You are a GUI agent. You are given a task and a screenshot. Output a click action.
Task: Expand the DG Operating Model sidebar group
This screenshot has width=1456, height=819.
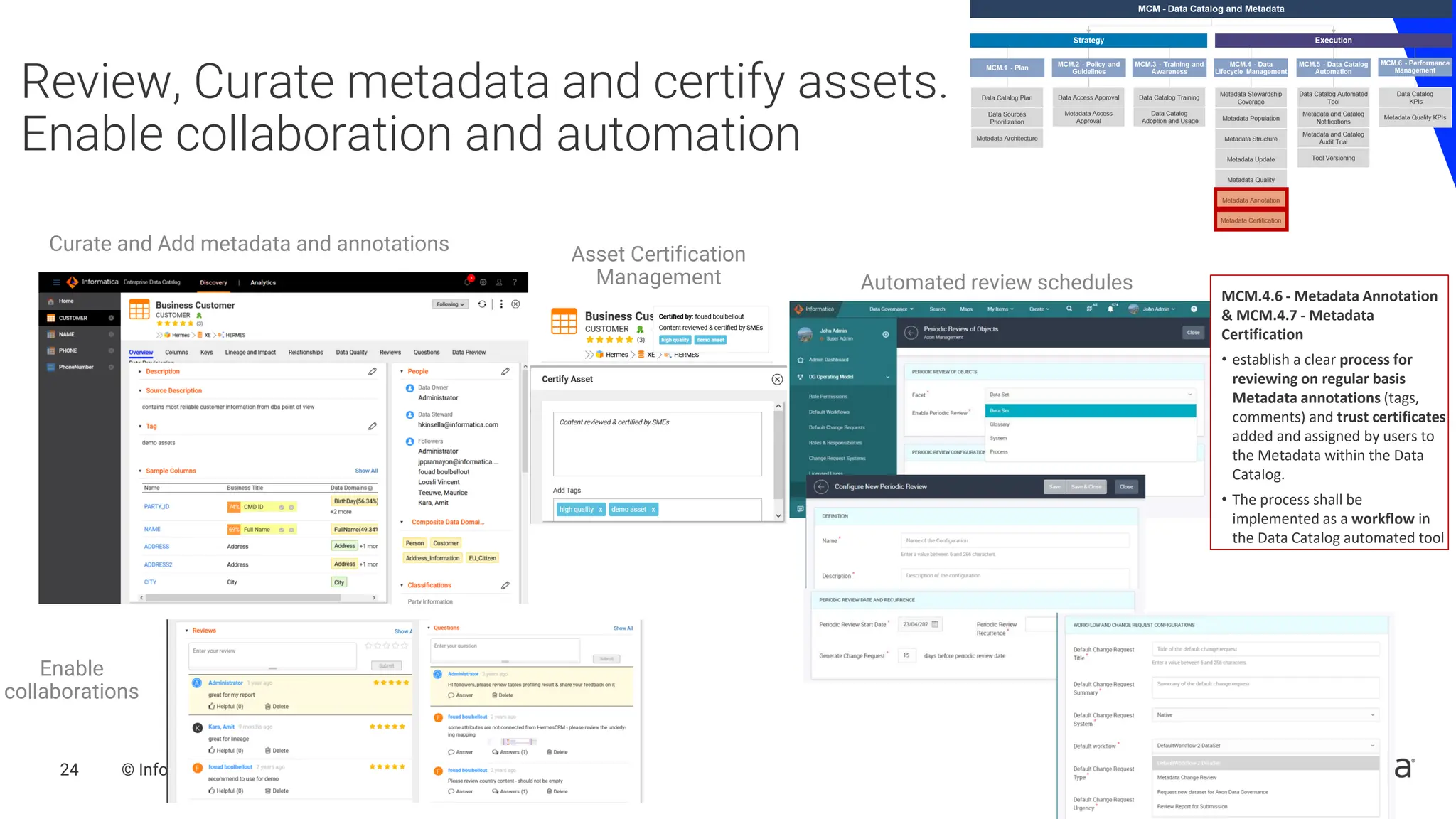(887, 377)
